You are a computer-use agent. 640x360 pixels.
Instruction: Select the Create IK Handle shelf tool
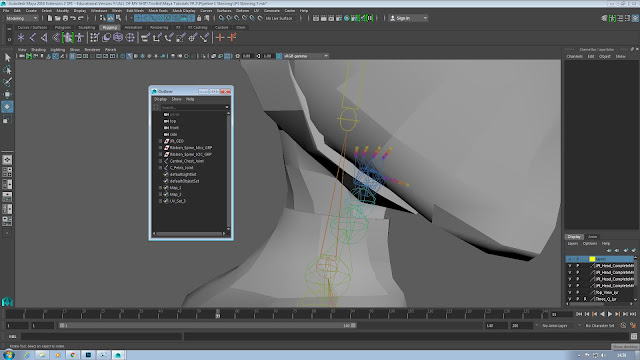44,38
